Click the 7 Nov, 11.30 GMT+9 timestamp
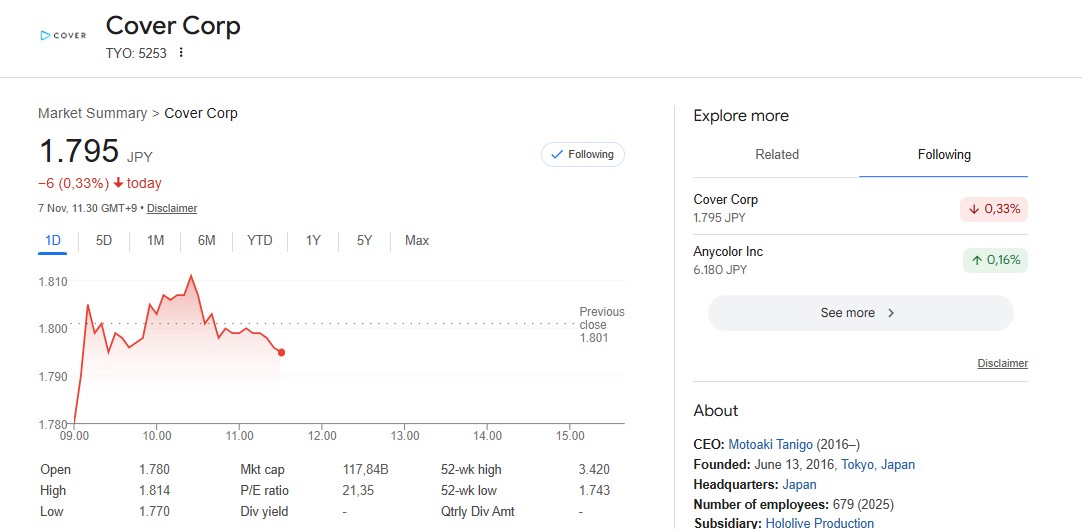1082x529 pixels. click(x=88, y=208)
